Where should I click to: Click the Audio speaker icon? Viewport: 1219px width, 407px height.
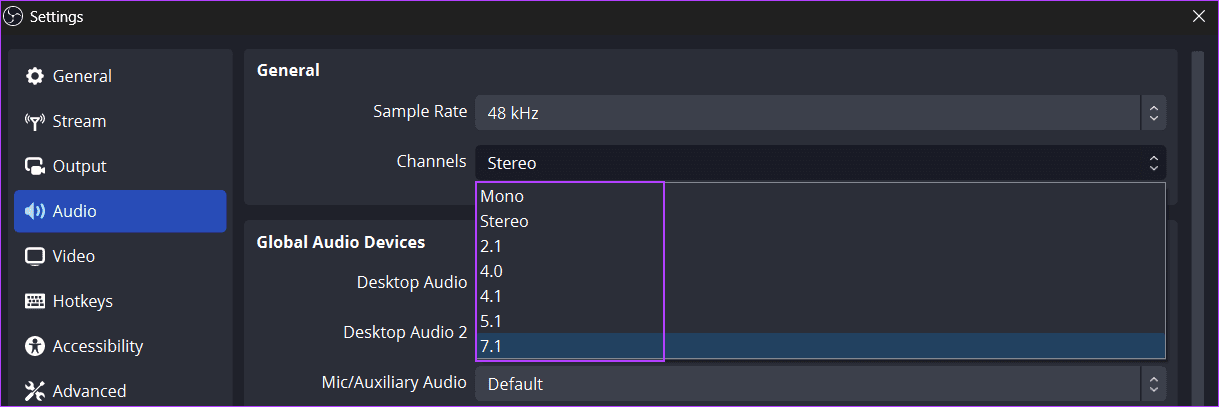tap(35, 211)
